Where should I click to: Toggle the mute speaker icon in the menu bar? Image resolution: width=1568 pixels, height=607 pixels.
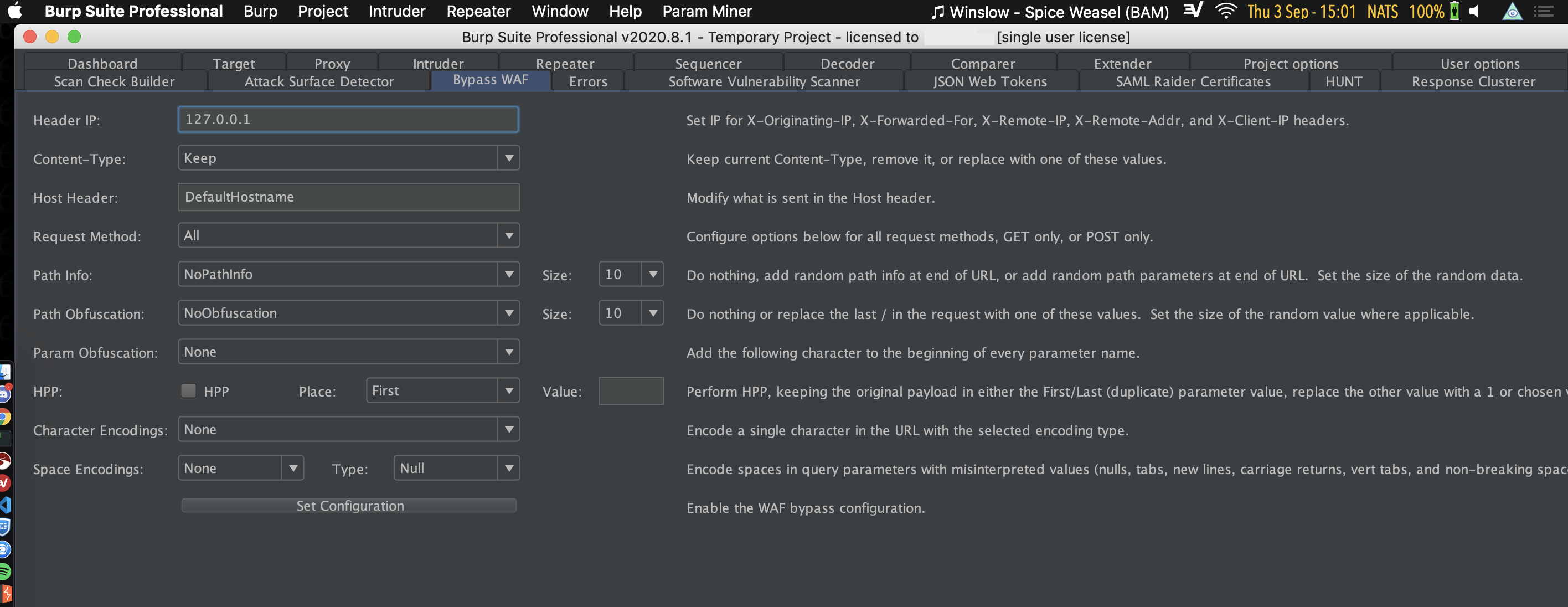(1473, 11)
